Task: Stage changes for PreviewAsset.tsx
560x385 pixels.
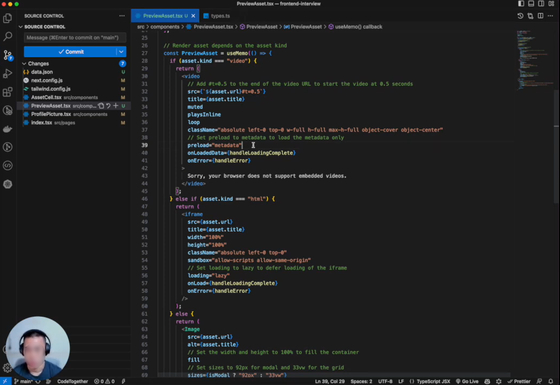Action: click(115, 106)
